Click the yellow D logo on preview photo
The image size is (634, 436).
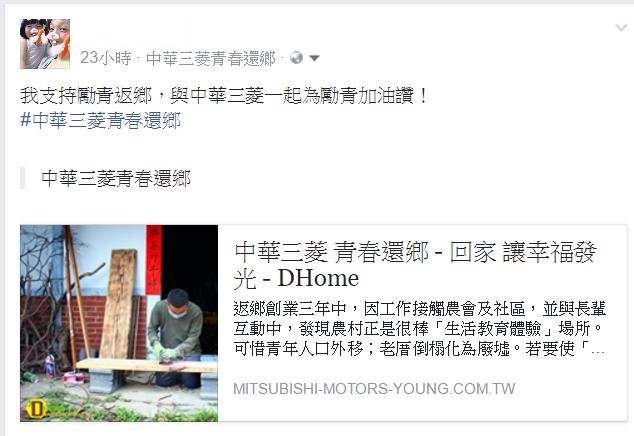[35, 409]
